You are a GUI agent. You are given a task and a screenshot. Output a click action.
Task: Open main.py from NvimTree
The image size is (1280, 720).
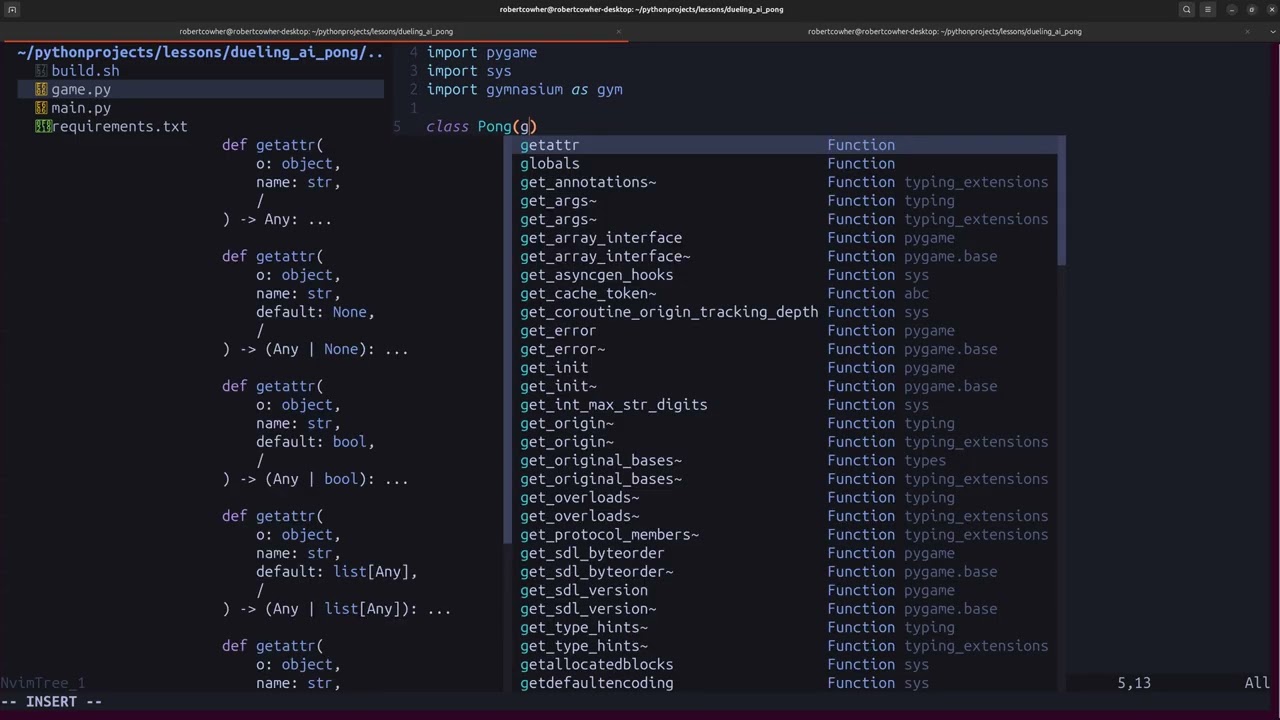click(x=81, y=108)
